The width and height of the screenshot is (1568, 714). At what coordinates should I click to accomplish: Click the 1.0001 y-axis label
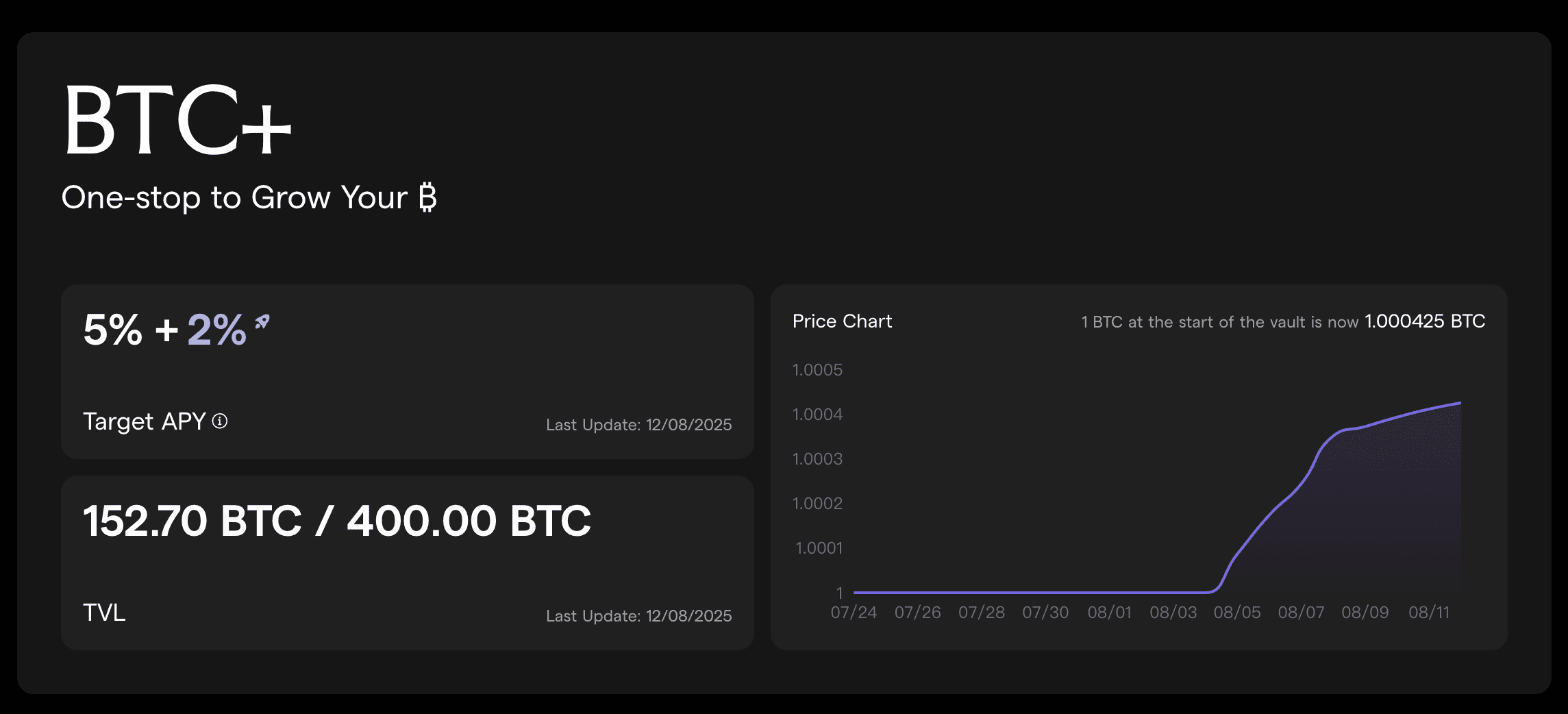coord(819,548)
